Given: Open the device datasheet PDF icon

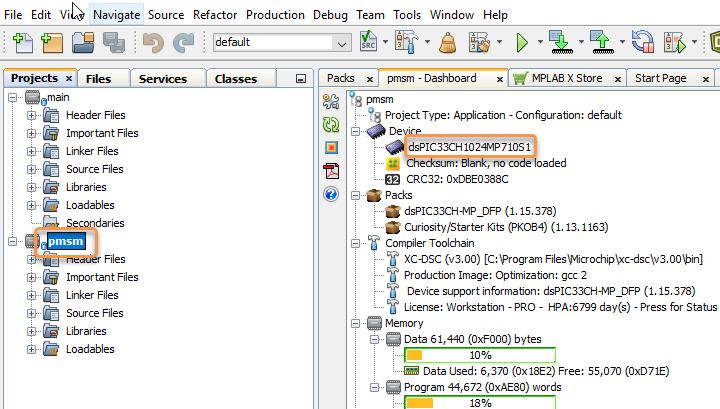Looking at the screenshot, I should click(331, 171).
